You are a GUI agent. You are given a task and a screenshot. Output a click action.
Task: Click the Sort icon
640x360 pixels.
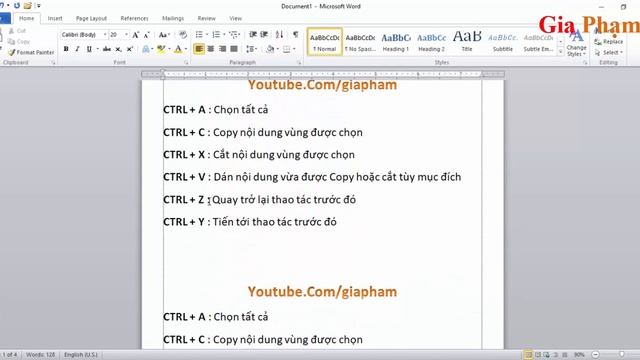pyautogui.click(x=279, y=35)
